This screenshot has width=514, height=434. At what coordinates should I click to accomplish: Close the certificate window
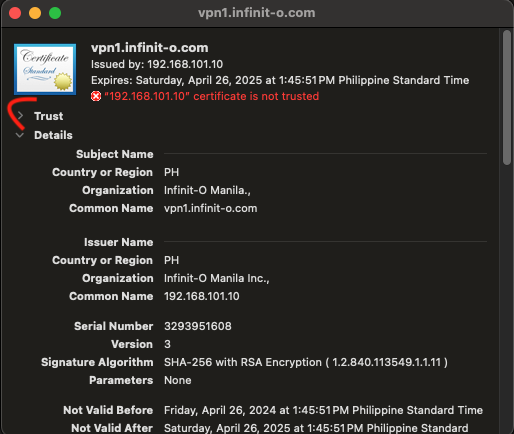(x=15, y=13)
